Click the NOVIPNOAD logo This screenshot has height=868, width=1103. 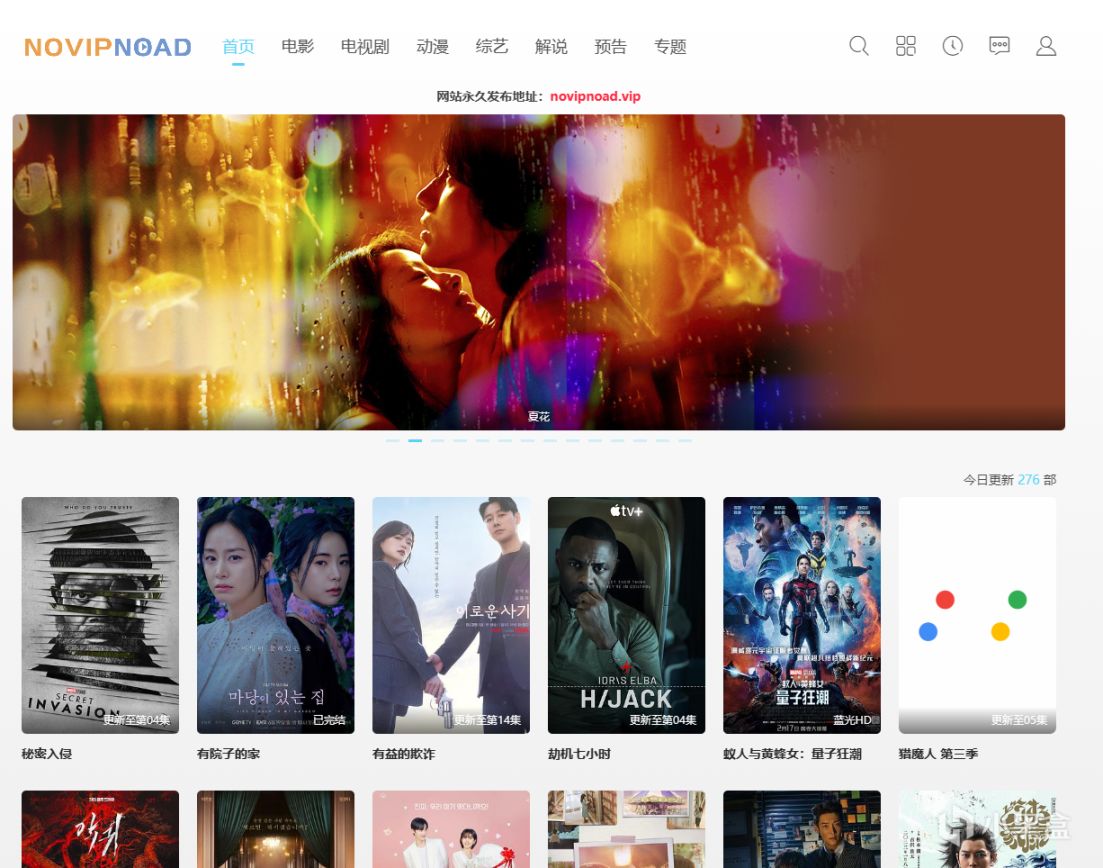108,47
